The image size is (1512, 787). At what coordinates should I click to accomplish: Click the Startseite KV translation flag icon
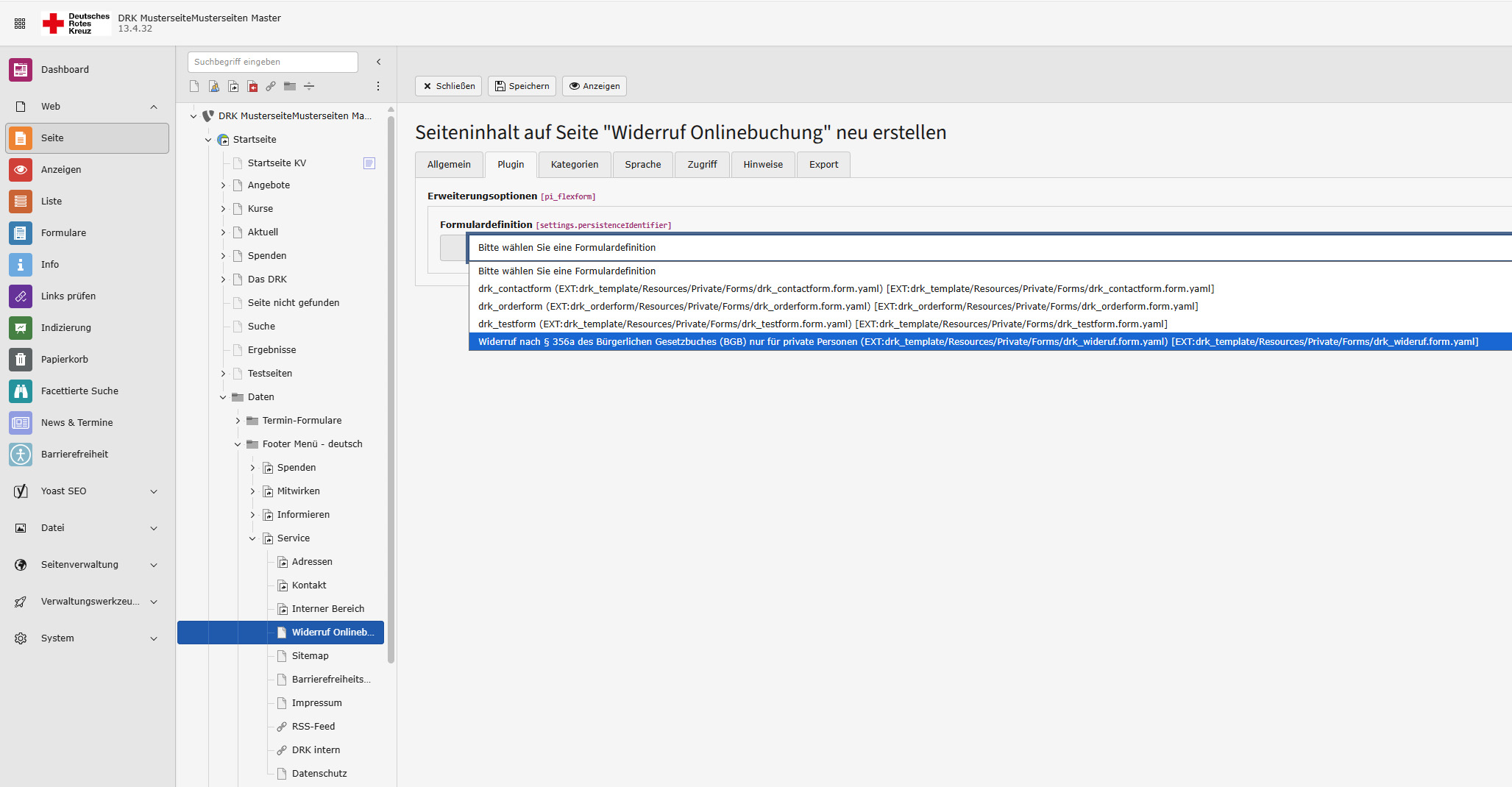click(369, 163)
